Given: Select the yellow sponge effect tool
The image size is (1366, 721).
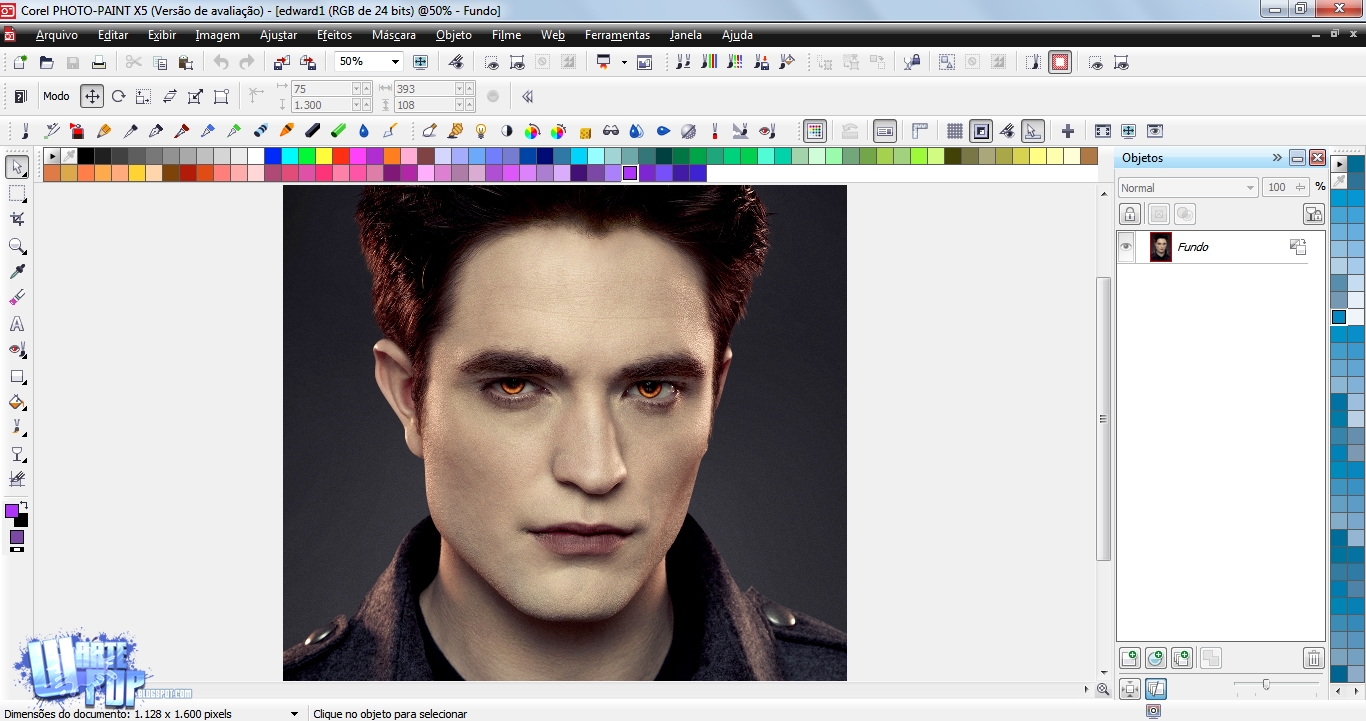Looking at the screenshot, I should pyautogui.click(x=585, y=131).
